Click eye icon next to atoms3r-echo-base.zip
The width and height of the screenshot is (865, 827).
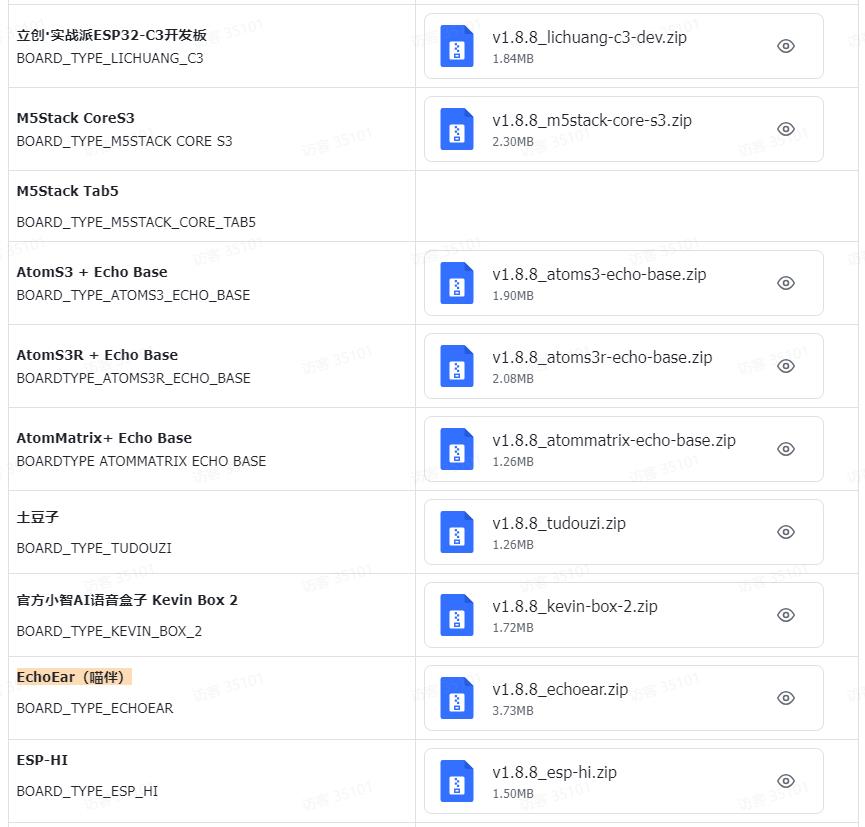pos(786,366)
